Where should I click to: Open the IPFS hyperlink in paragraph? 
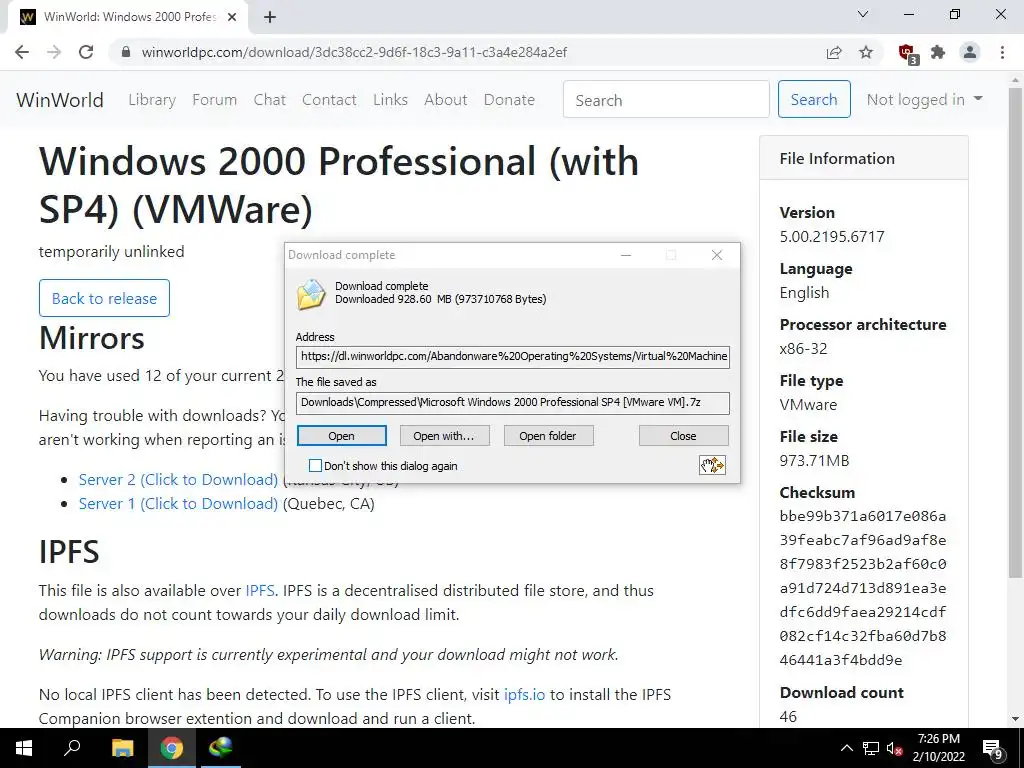pos(260,590)
